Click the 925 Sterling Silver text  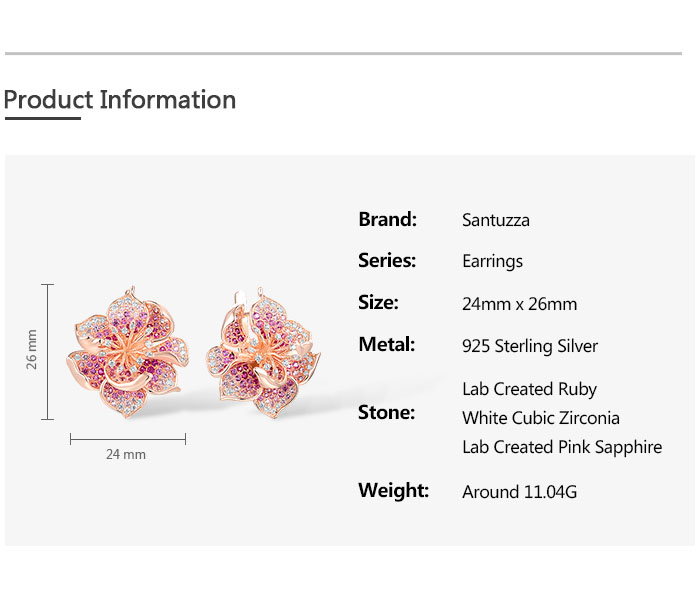(530, 346)
